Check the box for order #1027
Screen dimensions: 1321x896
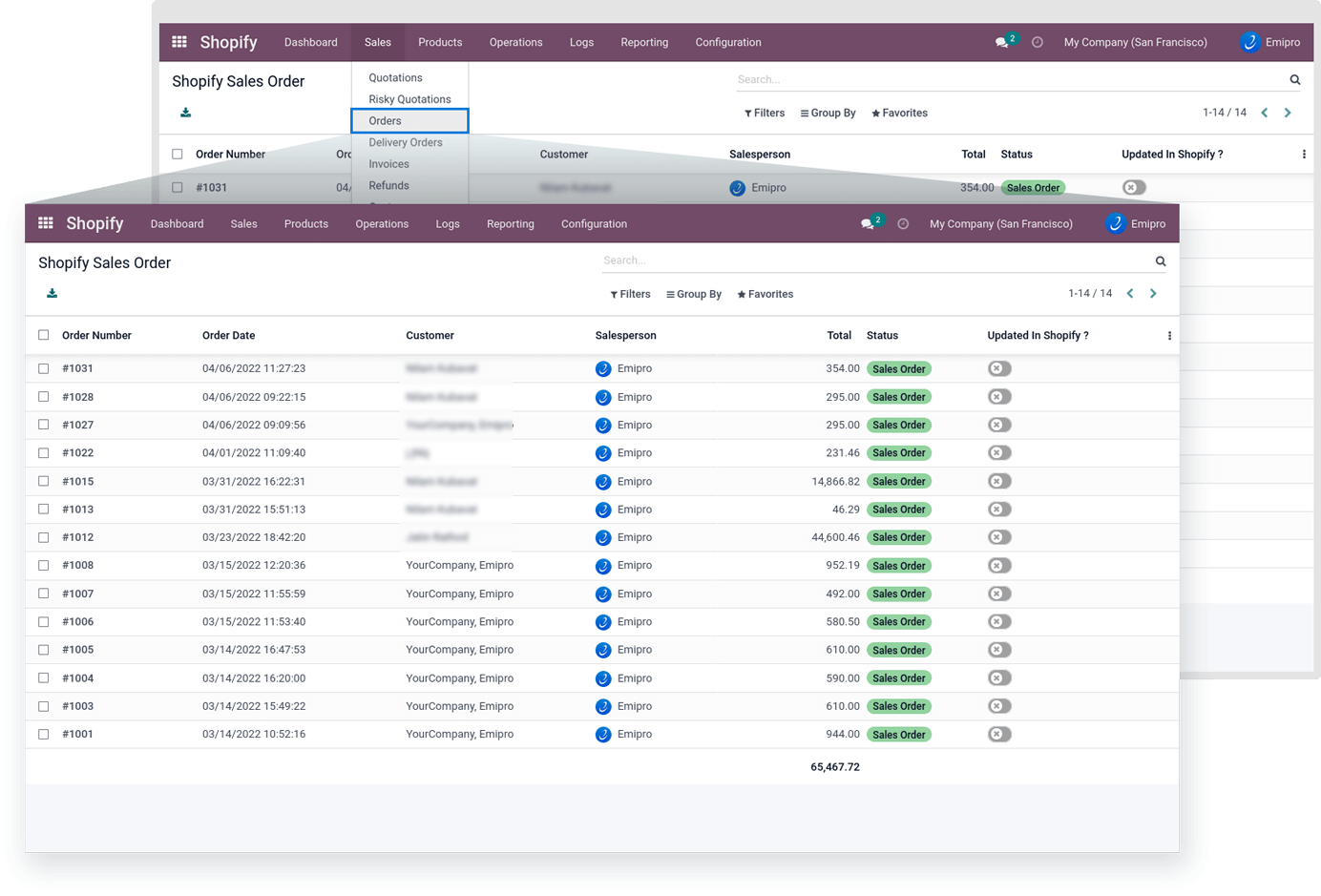[43, 425]
